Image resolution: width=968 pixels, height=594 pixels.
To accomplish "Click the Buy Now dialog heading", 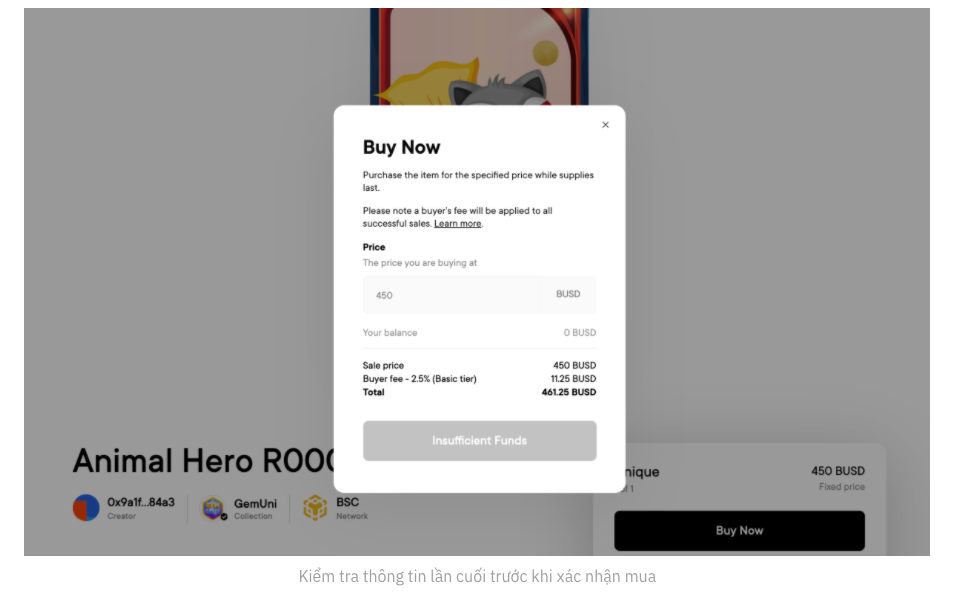I will (x=401, y=147).
